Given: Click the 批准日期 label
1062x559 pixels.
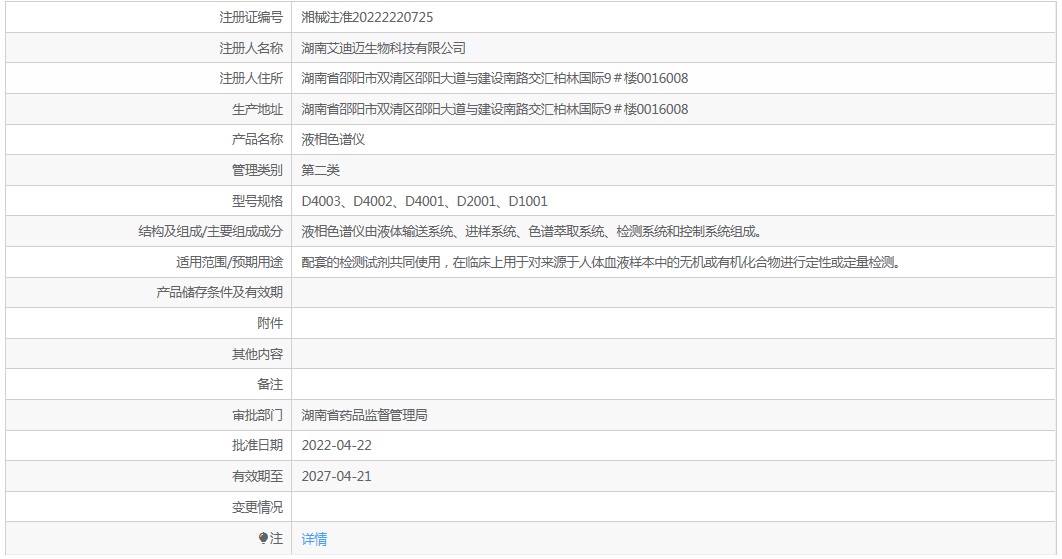Looking at the screenshot, I should point(257,445).
